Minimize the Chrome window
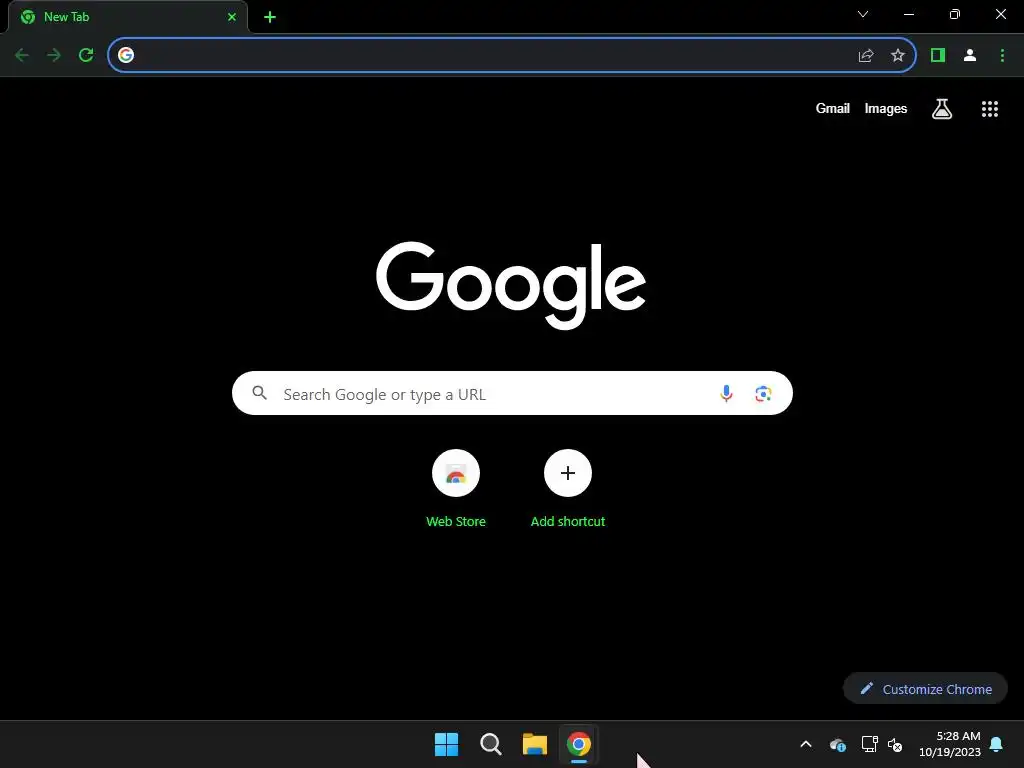This screenshot has width=1024, height=768. tap(909, 14)
